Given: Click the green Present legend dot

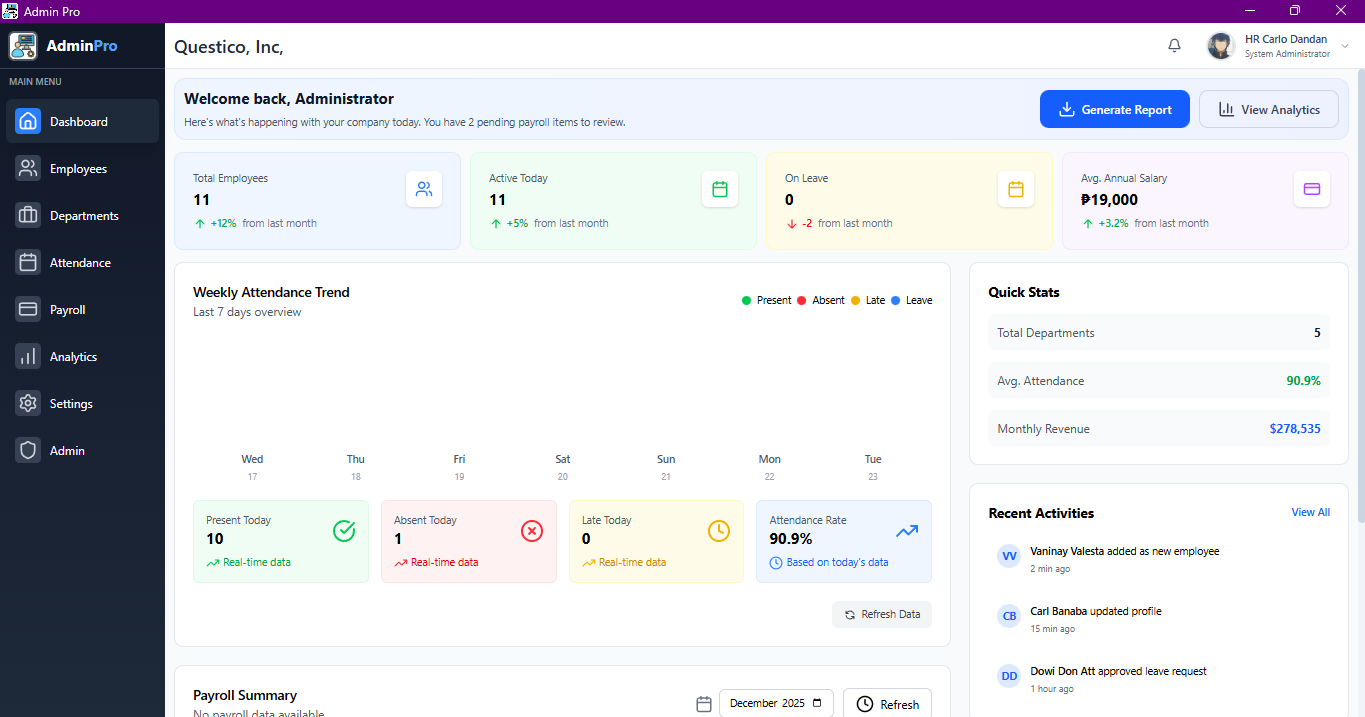Looking at the screenshot, I should coord(746,300).
